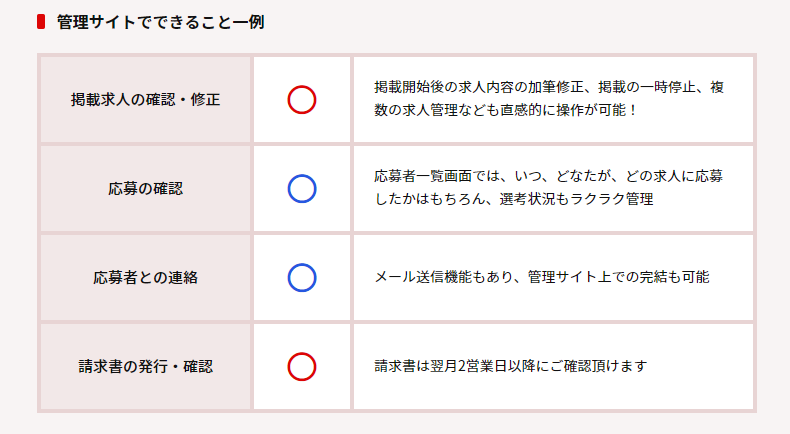Click the red circle for 掲載求人の確認・修正
Image resolution: width=790 pixels, height=434 pixels.
(302, 100)
